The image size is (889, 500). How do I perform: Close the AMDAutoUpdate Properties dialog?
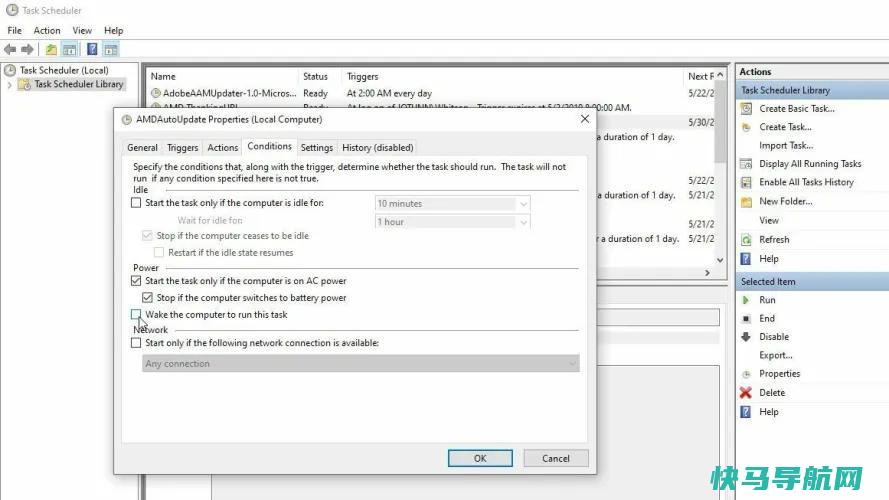tap(585, 119)
